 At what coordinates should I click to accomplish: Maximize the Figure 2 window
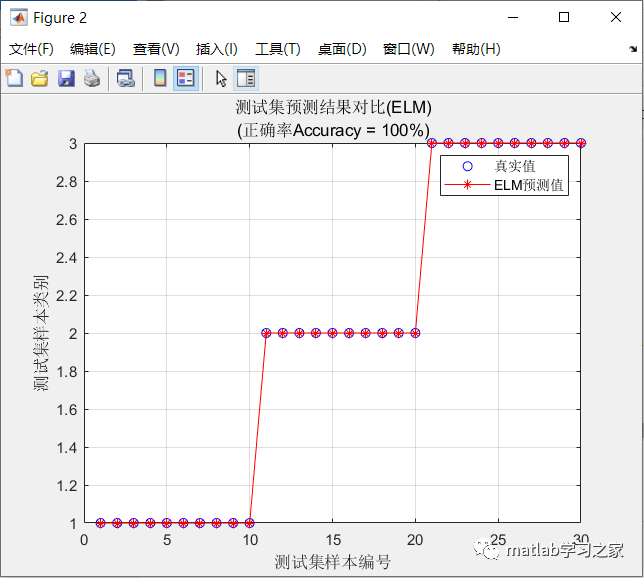564,17
